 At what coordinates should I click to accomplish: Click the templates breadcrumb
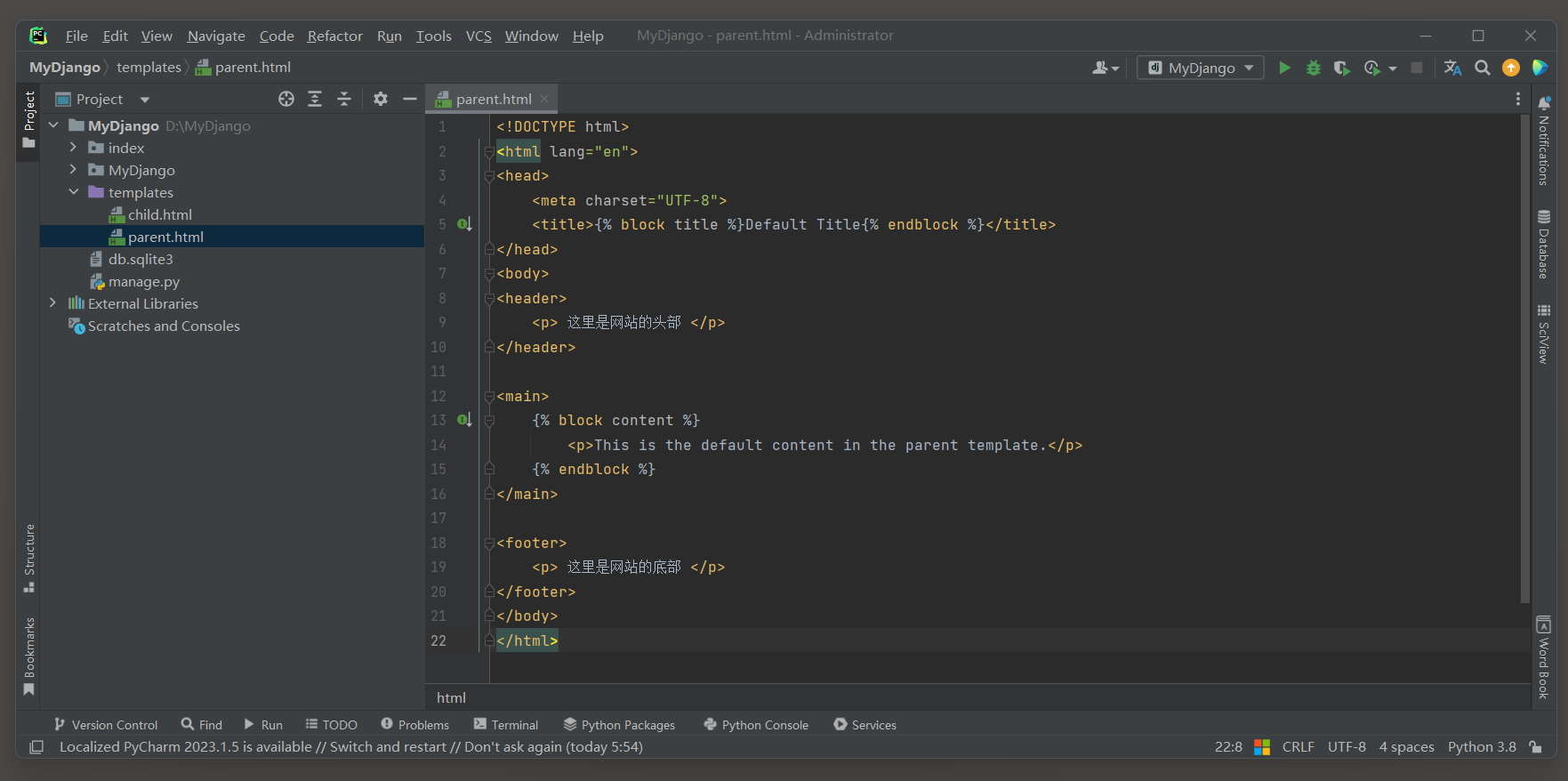tap(149, 68)
